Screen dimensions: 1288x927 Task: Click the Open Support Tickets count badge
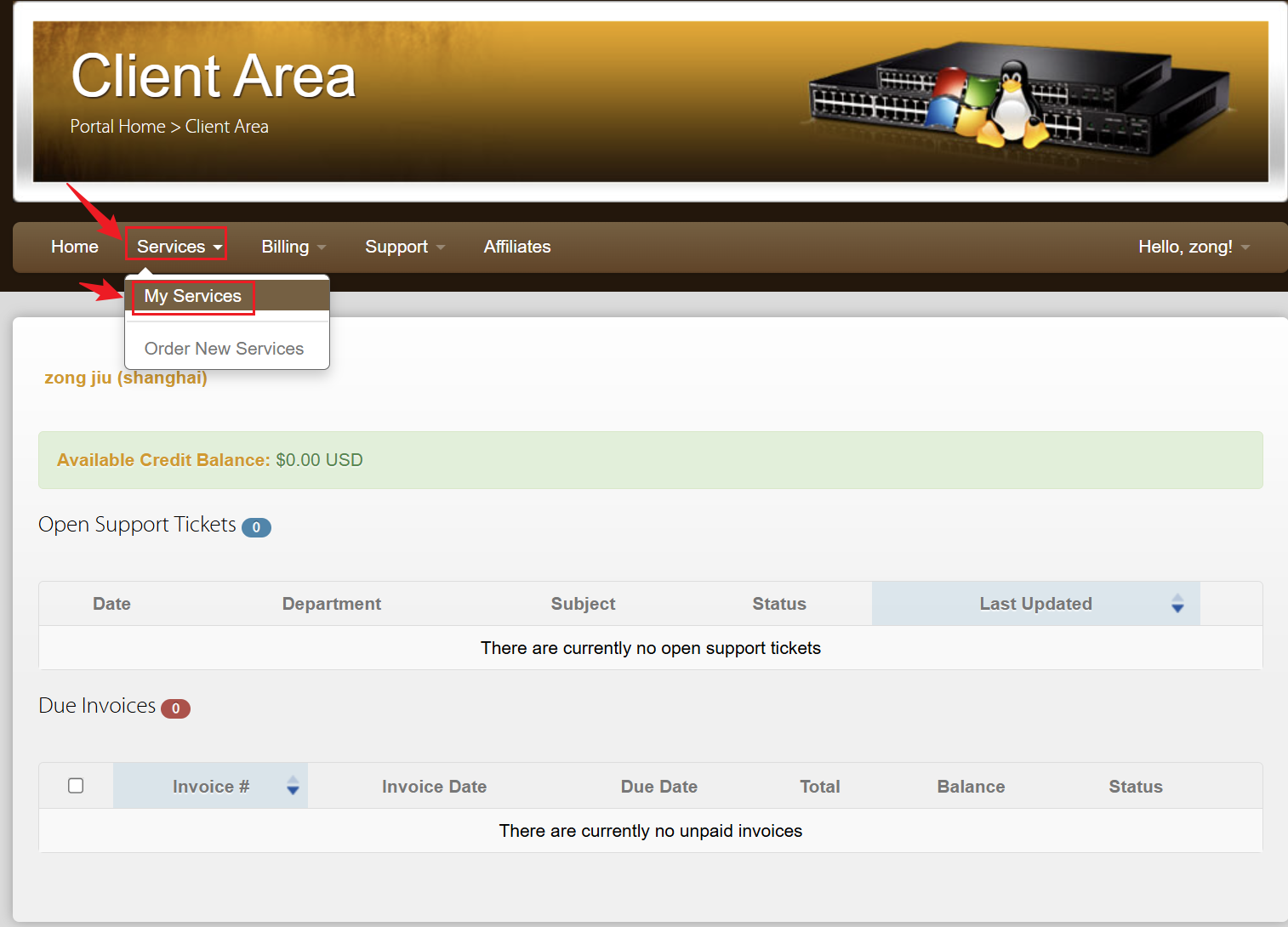256,527
